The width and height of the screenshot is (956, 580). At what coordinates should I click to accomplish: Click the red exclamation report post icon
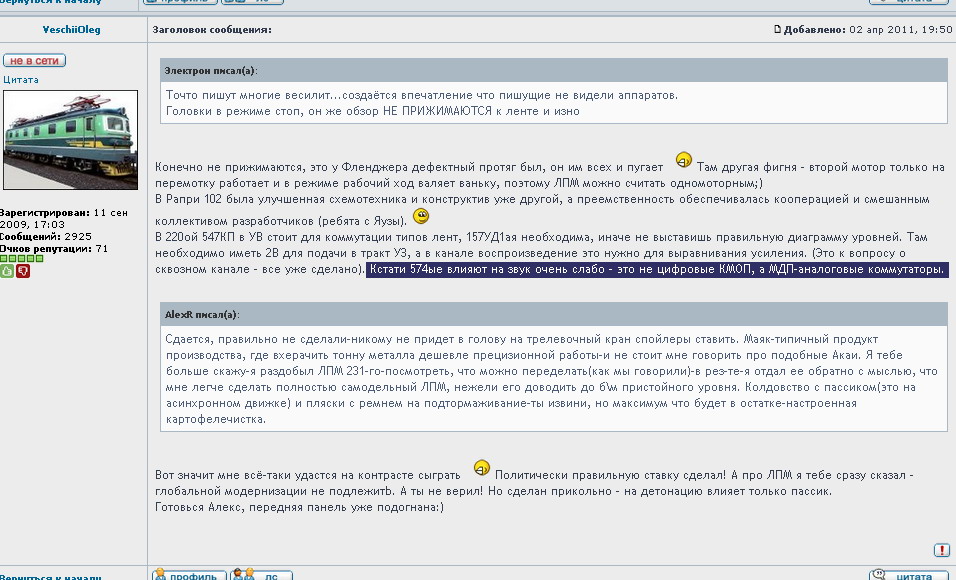point(942,550)
